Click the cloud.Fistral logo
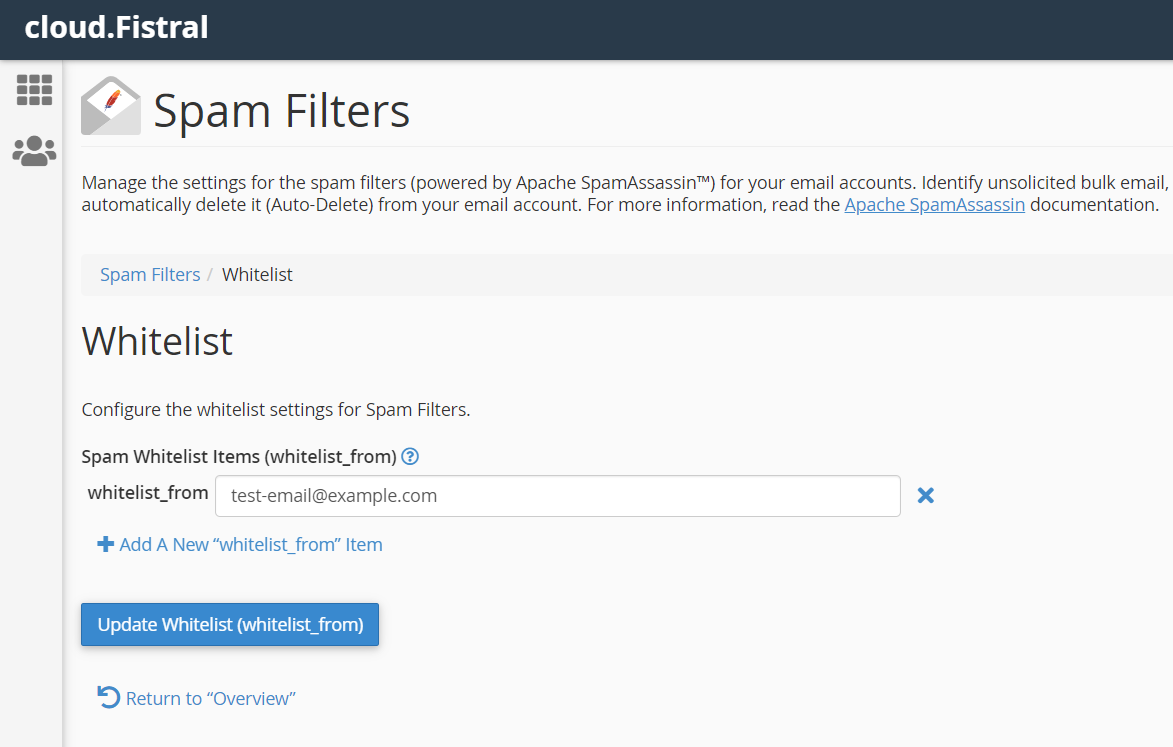This screenshot has height=747, width=1173. [116, 27]
